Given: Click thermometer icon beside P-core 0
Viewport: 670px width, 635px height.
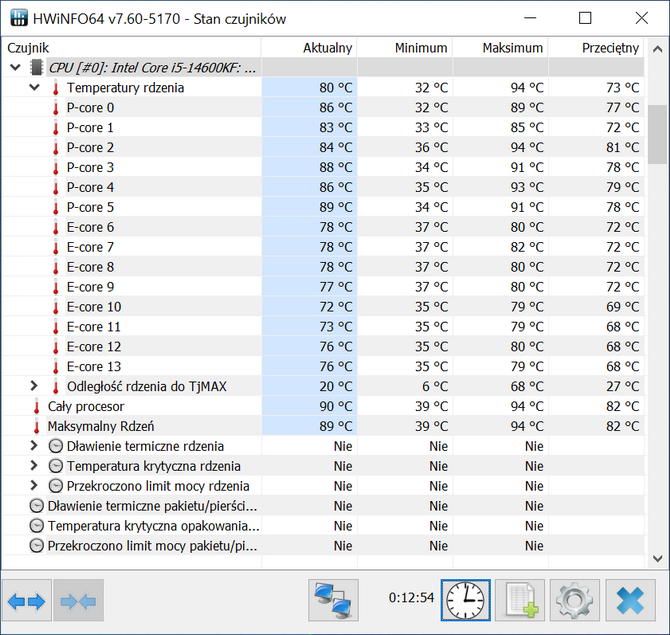Looking at the screenshot, I should point(56,108).
